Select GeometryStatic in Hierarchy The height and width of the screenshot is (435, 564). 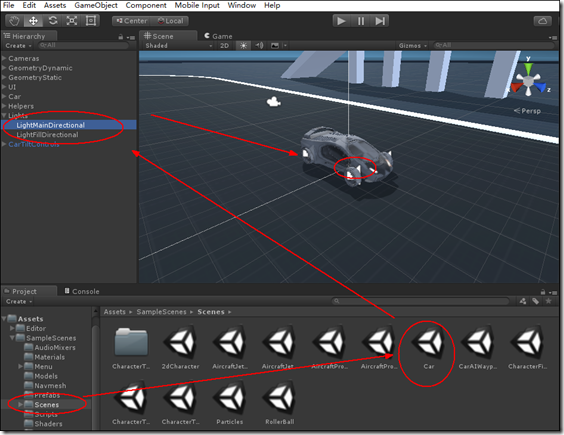(x=35, y=77)
